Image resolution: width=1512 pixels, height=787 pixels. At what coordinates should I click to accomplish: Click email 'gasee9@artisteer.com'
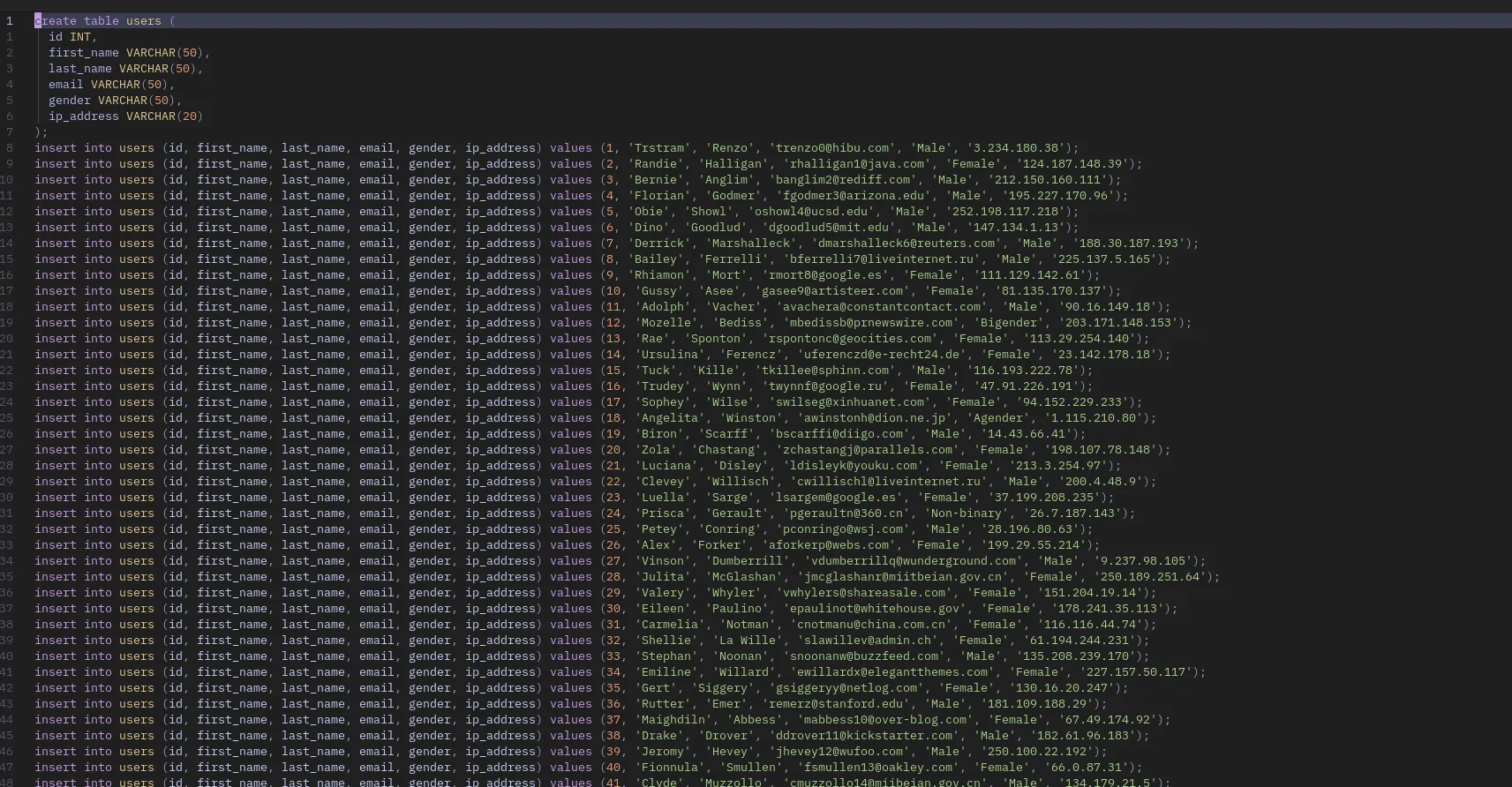click(832, 290)
